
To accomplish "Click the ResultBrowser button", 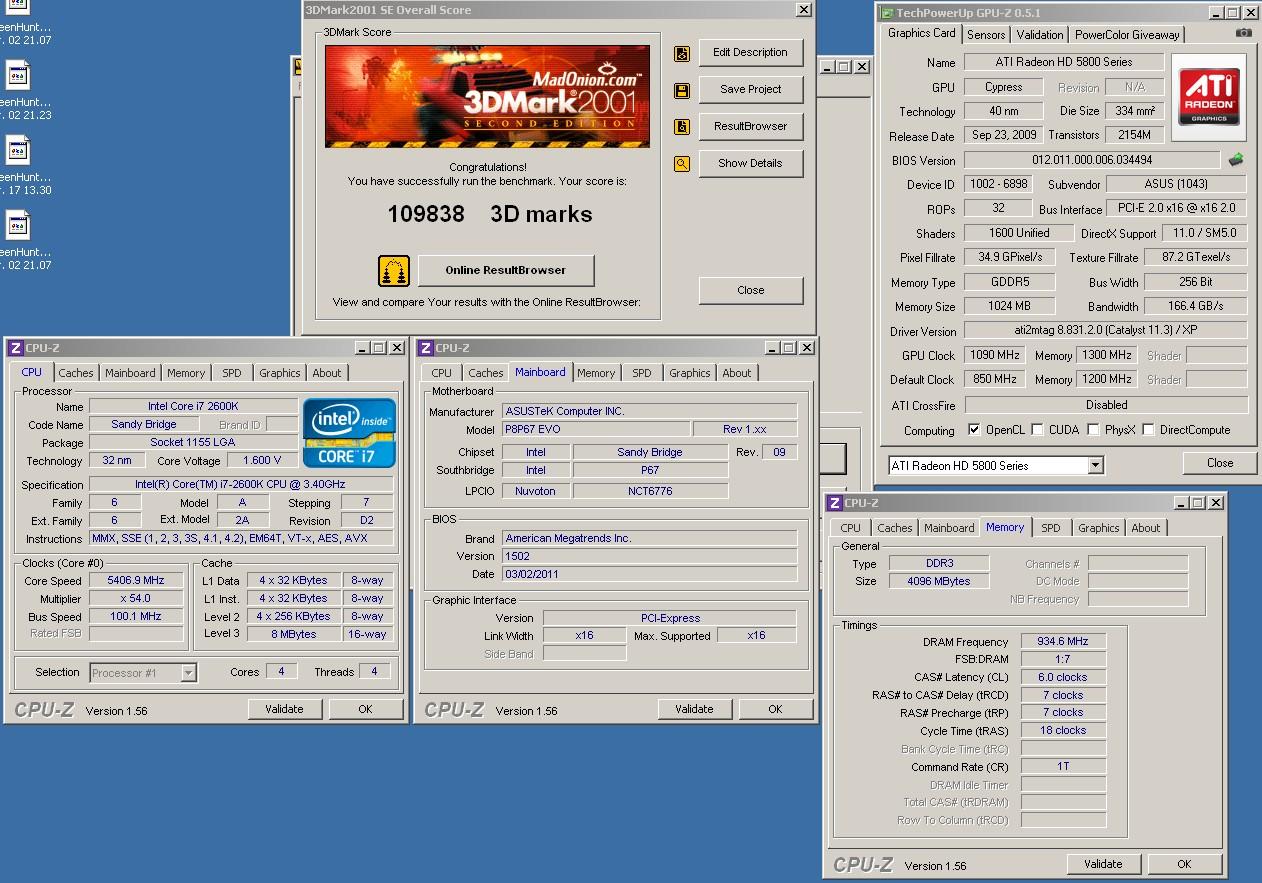I will pos(751,127).
